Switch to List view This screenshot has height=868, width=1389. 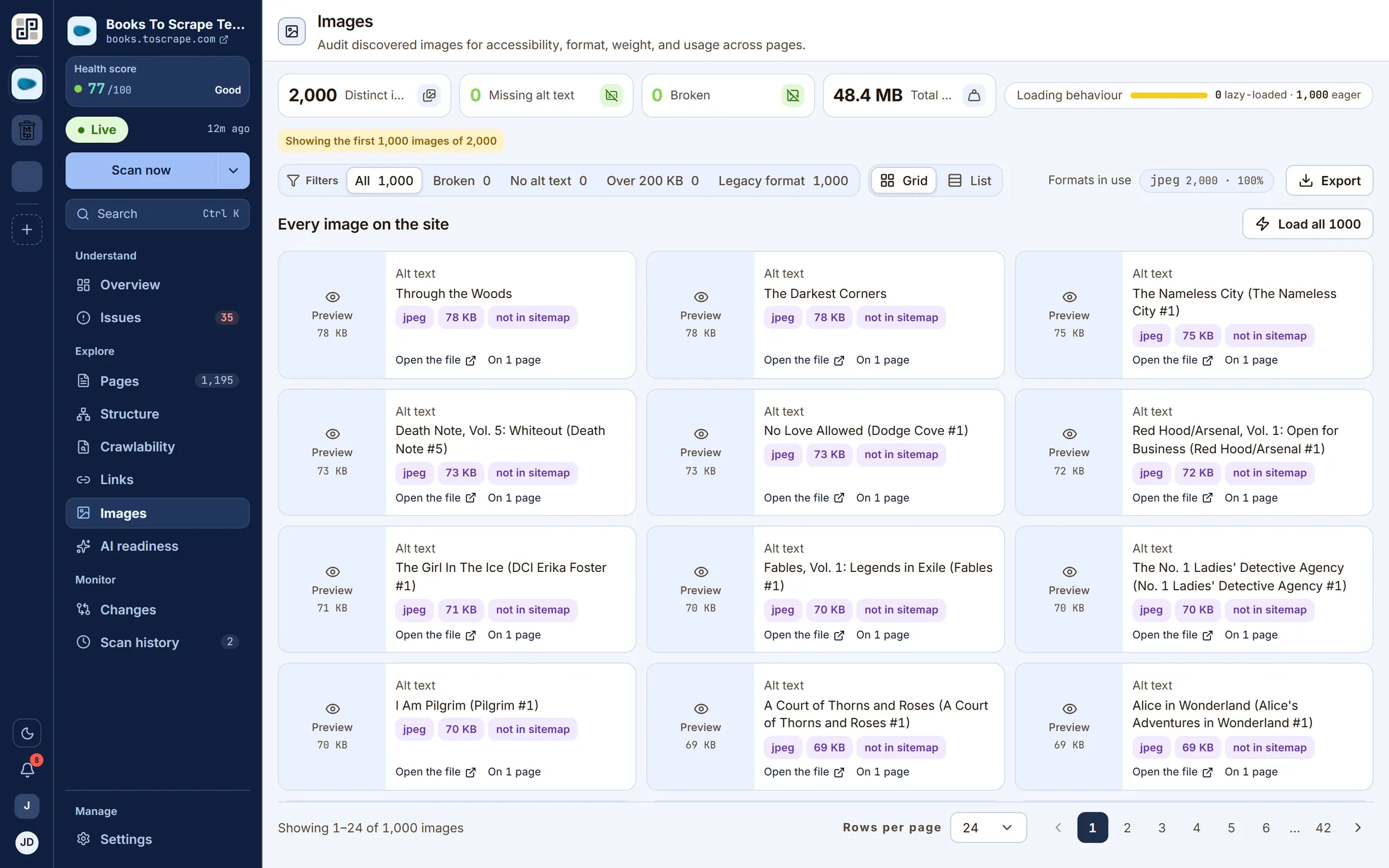(x=970, y=181)
